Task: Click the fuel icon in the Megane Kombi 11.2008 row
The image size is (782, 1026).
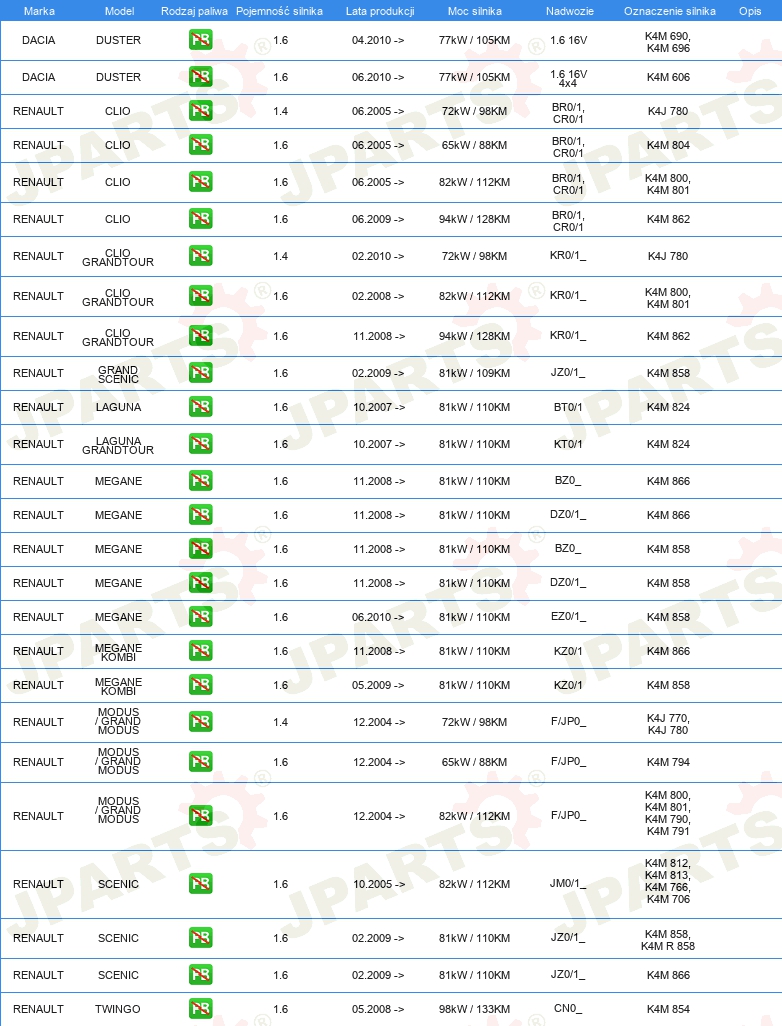Action: click(200, 651)
